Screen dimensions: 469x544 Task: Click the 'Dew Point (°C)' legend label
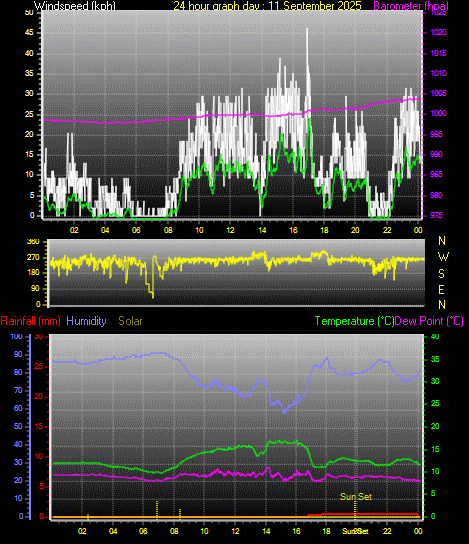pos(429,321)
